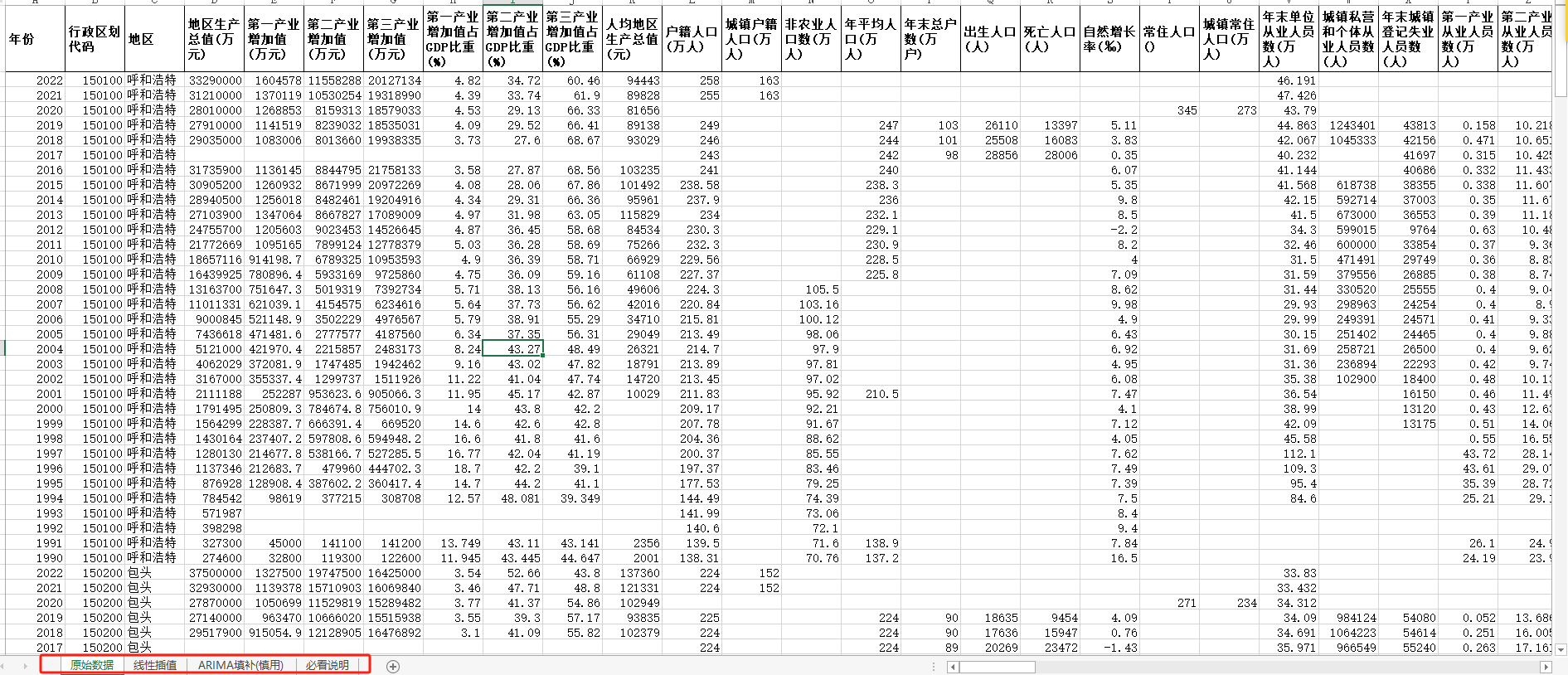Select the 行政区划代码 header cell

[x=95, y=39]
